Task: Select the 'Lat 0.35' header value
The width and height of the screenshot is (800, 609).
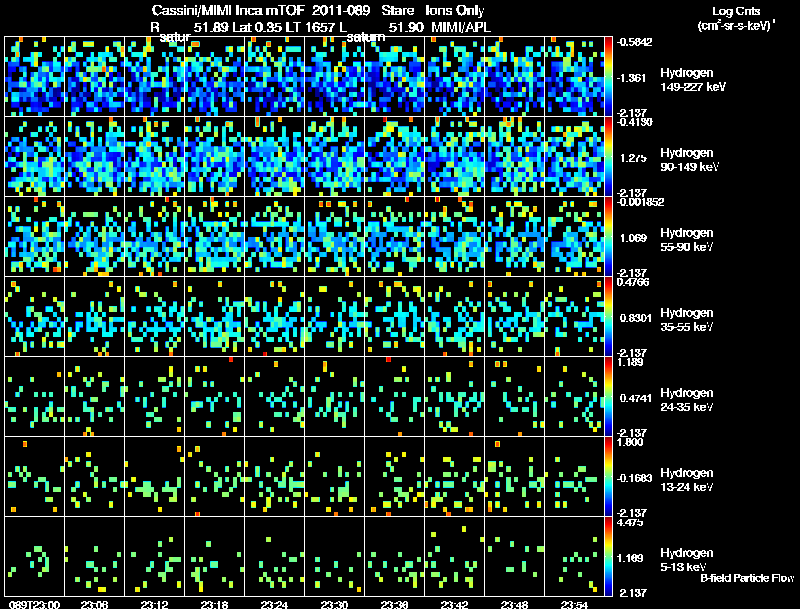Action: coord(257,27)
